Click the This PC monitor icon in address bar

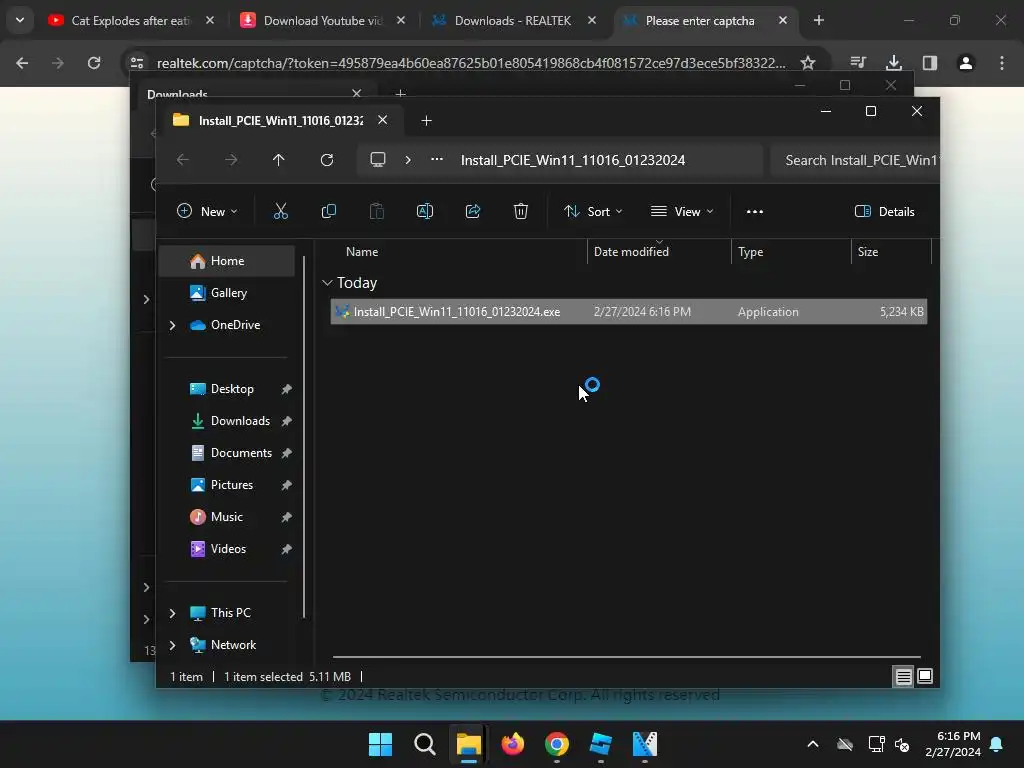tap(377, 160)
